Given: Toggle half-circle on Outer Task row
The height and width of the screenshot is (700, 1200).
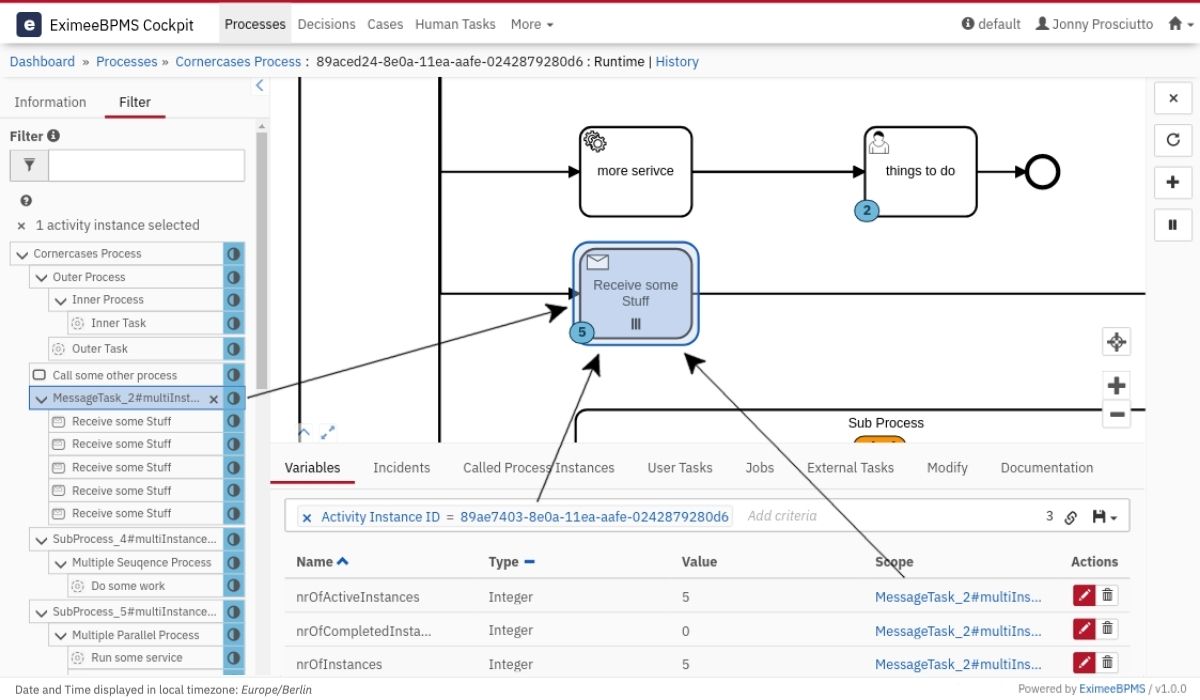Looking at the screenshot, I should tap(233, 349).
